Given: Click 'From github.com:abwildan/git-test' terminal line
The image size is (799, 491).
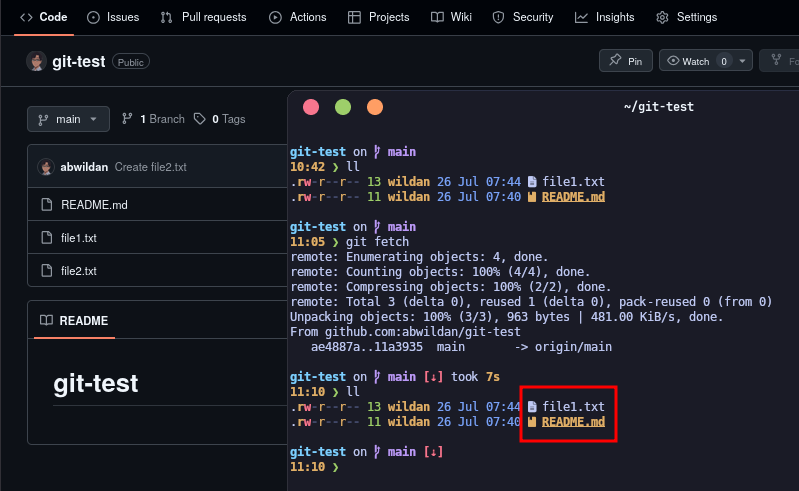Looking at the screenshot, I should (x=405, y=332).
